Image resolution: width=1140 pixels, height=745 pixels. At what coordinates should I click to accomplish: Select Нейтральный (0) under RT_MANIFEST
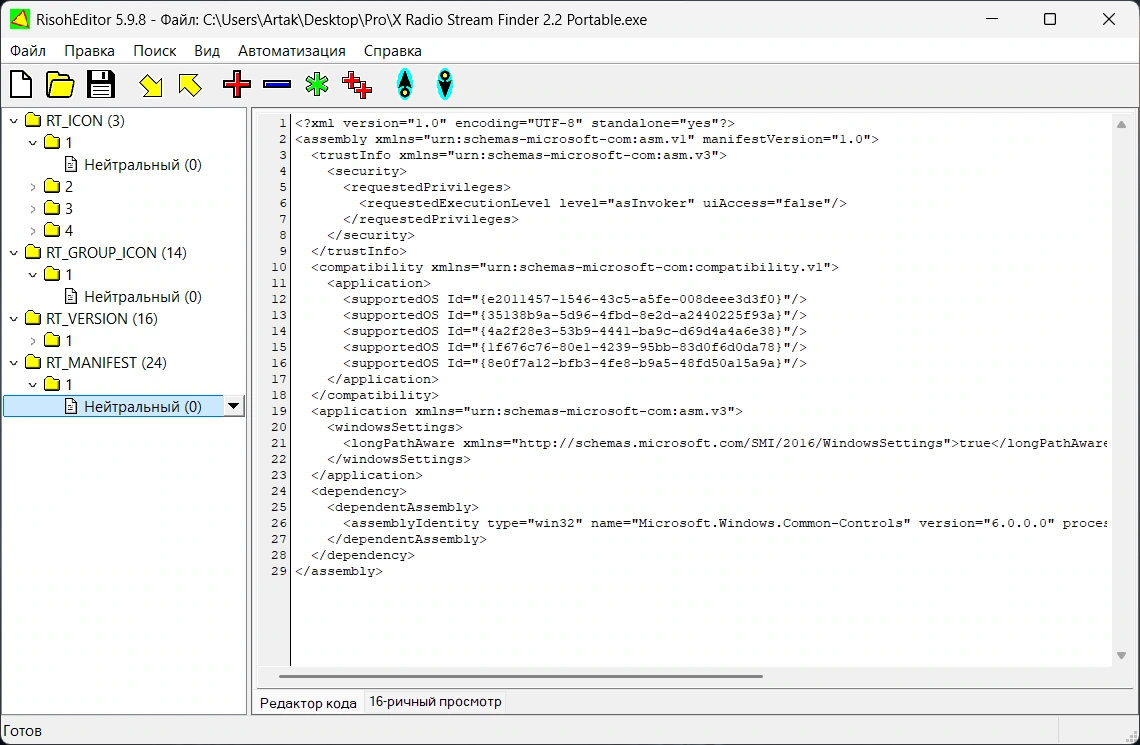(x=142, y=406)
